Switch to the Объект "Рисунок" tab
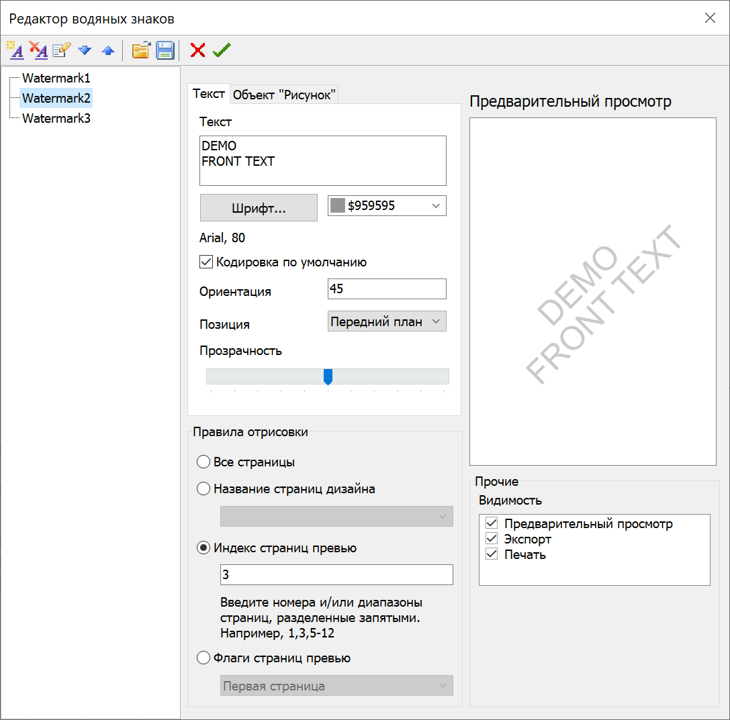Screen dimensions: 730x720 point(284,94)
